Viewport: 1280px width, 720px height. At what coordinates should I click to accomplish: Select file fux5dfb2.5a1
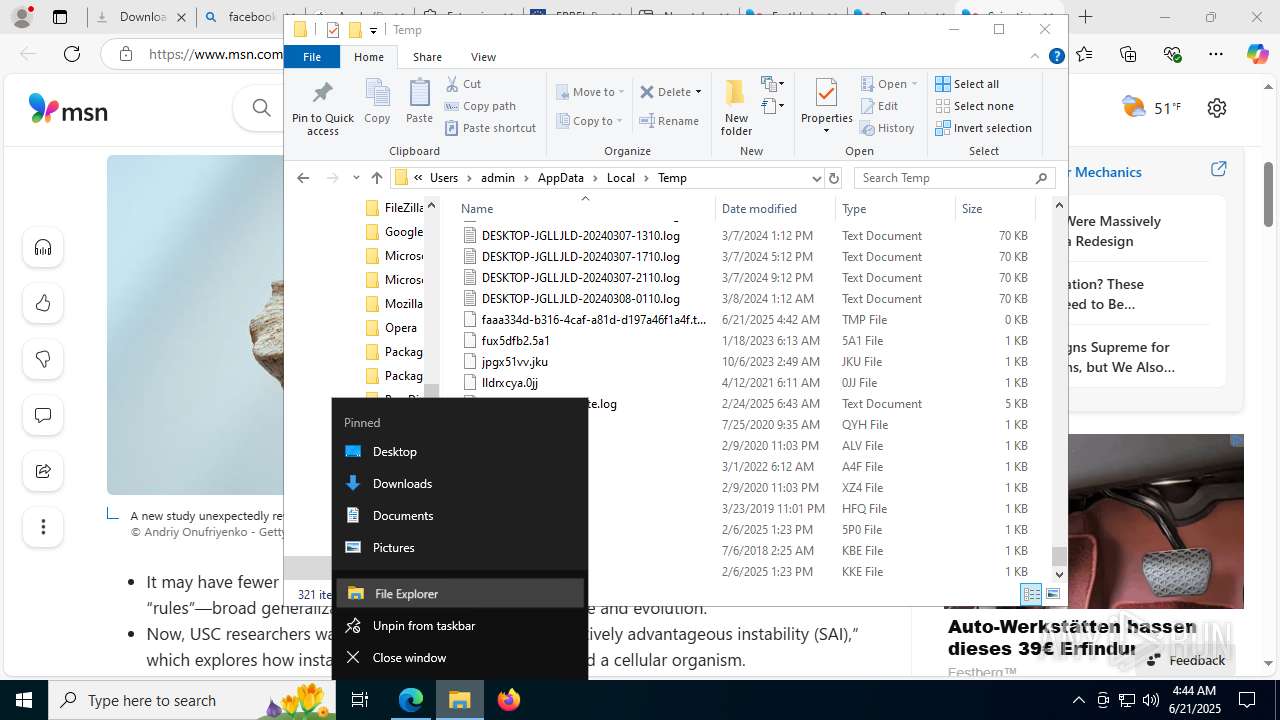pos(515,341)
